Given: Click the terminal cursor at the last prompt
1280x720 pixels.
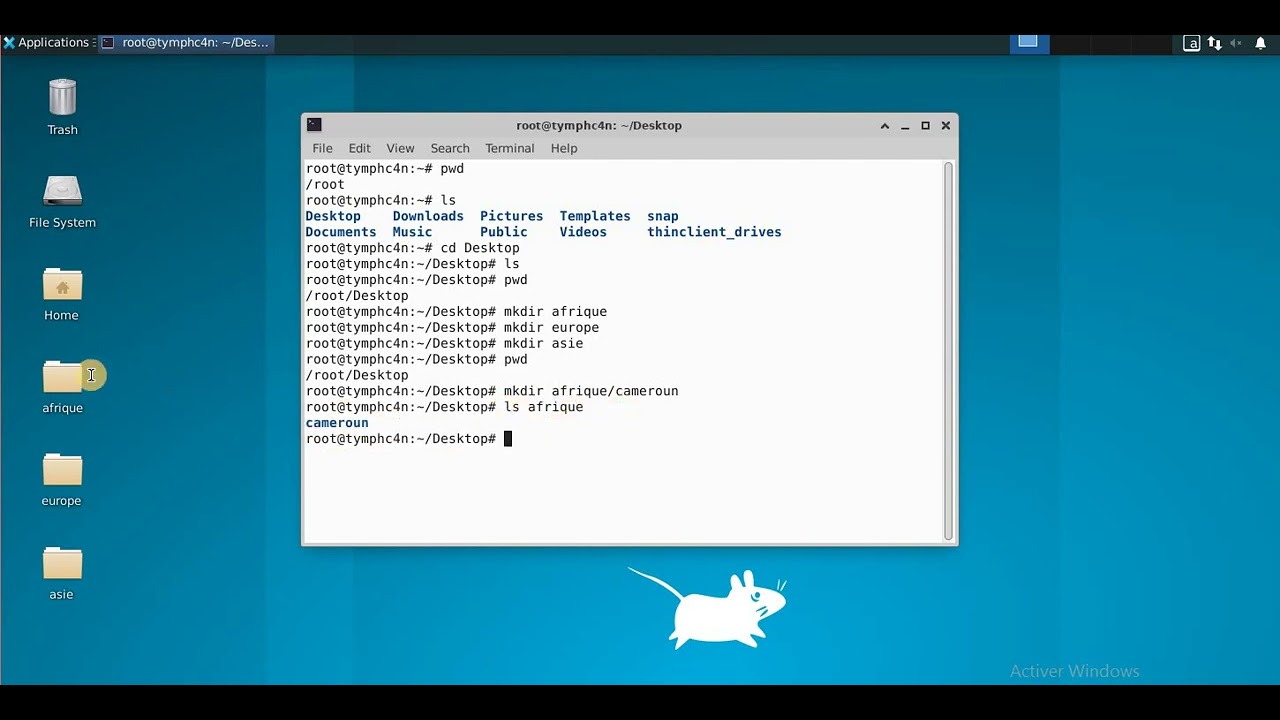Looking at the screenshot, I should click(508, 439).
